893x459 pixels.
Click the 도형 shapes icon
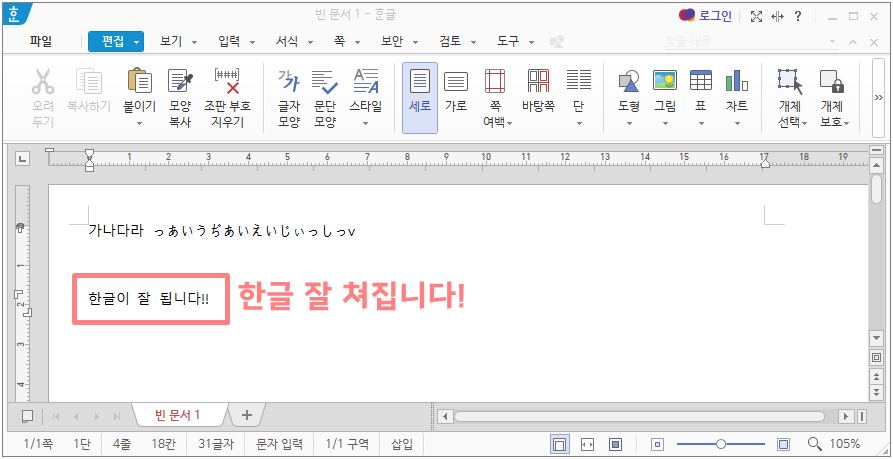(629, 81)
